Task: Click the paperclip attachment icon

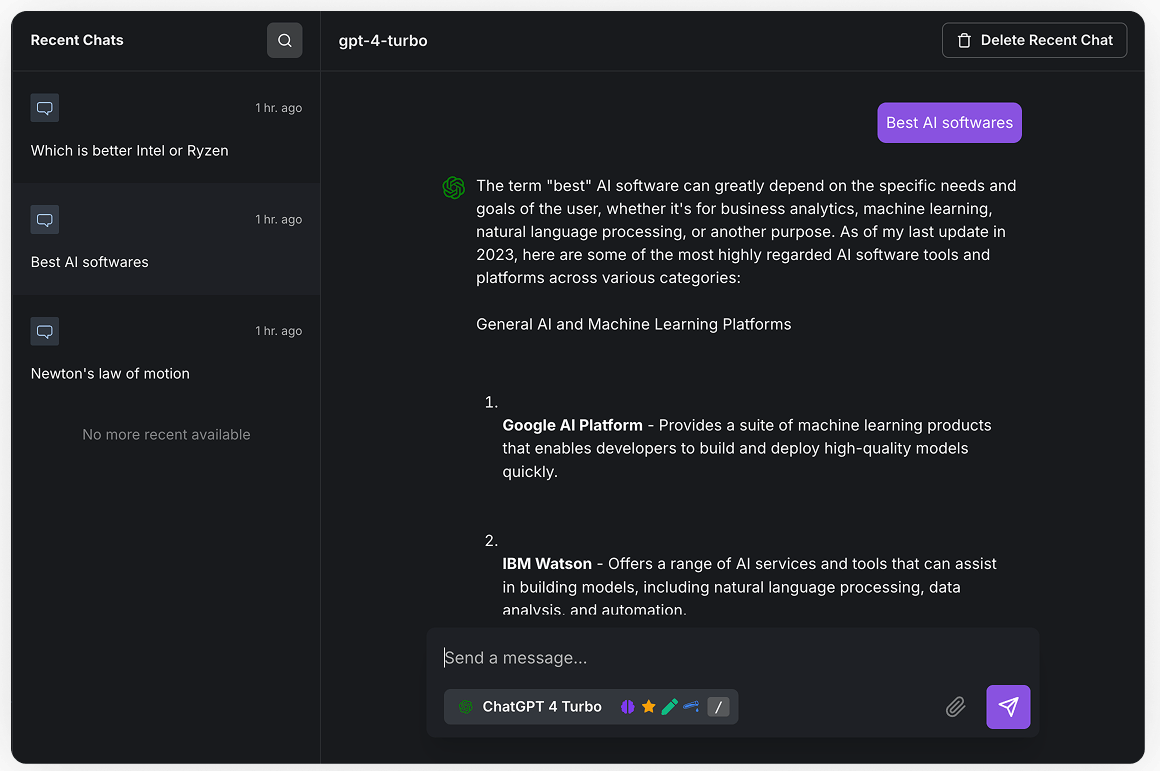Action: tap(955, 707)
